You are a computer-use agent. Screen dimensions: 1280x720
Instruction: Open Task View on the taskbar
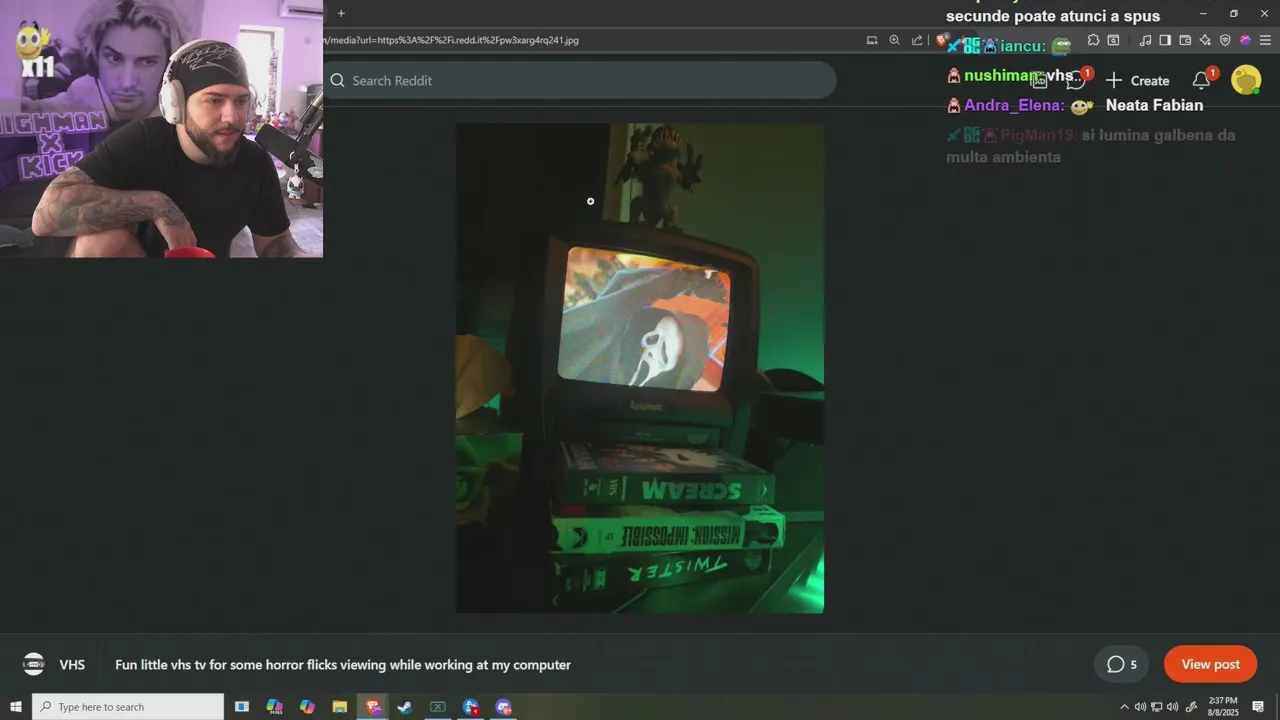click(x=241, y=707)
